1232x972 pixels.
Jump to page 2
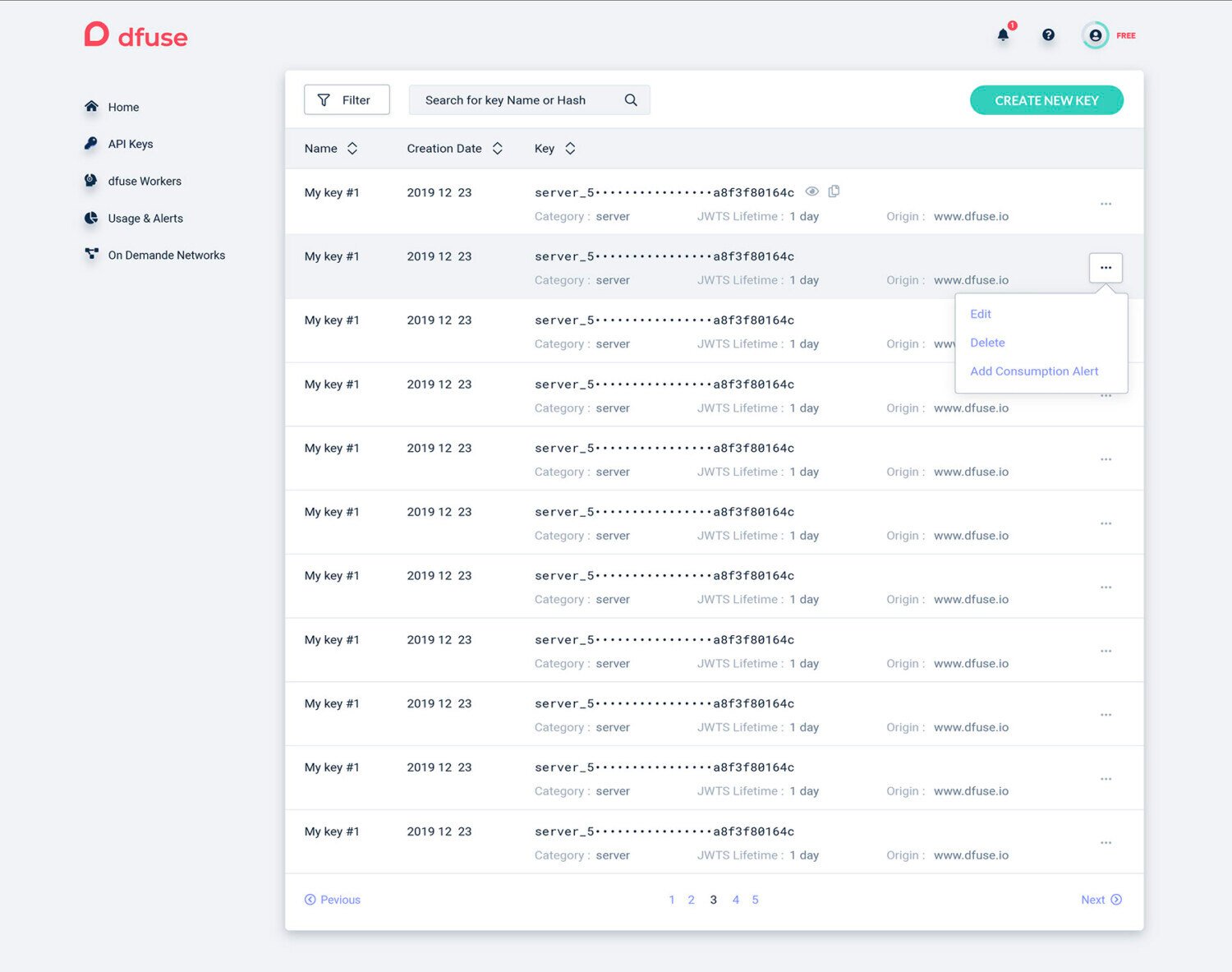[x=692, y=900]
